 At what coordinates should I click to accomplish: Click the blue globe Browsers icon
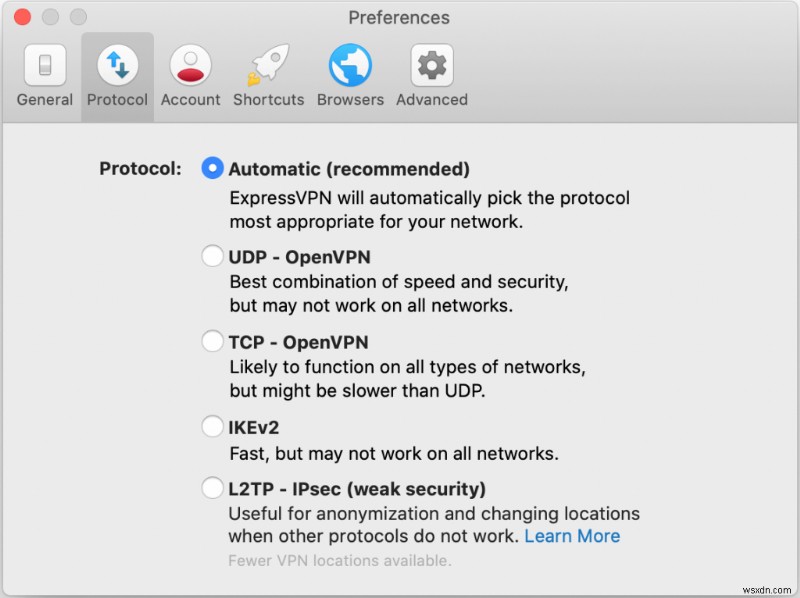point(350,63)
